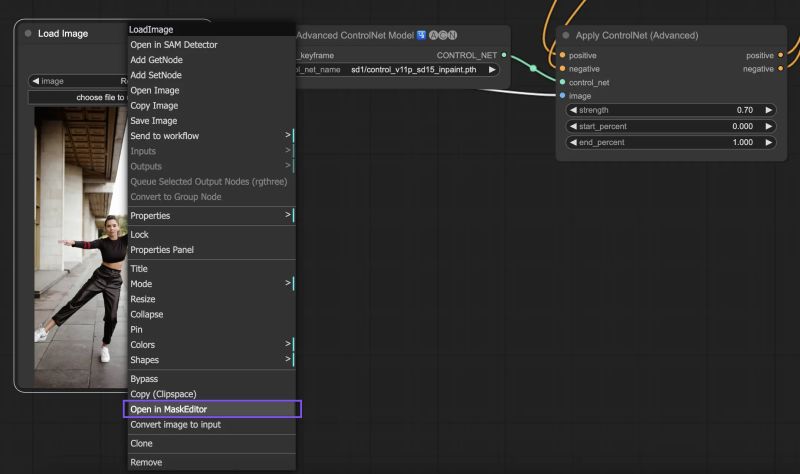Viewport: 800px width, 474px height.
Task: Click the image input connector dot
Action: tap(562, 95)
